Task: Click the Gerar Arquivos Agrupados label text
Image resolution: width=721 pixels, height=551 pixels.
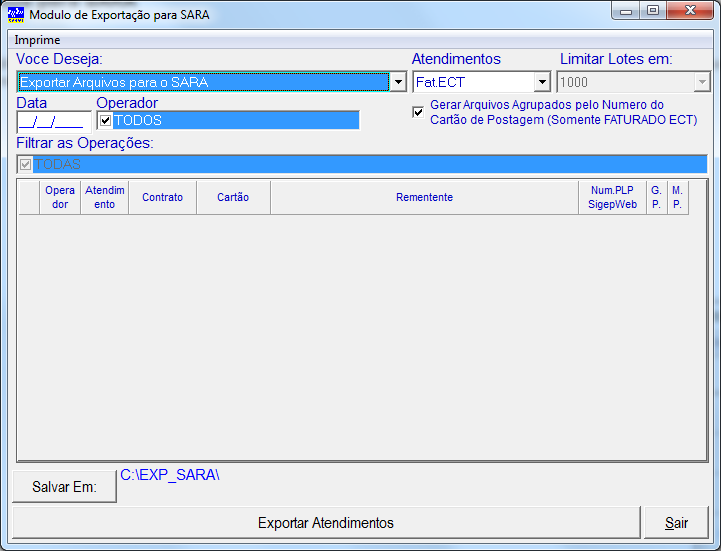Action: tap(563, 112)
